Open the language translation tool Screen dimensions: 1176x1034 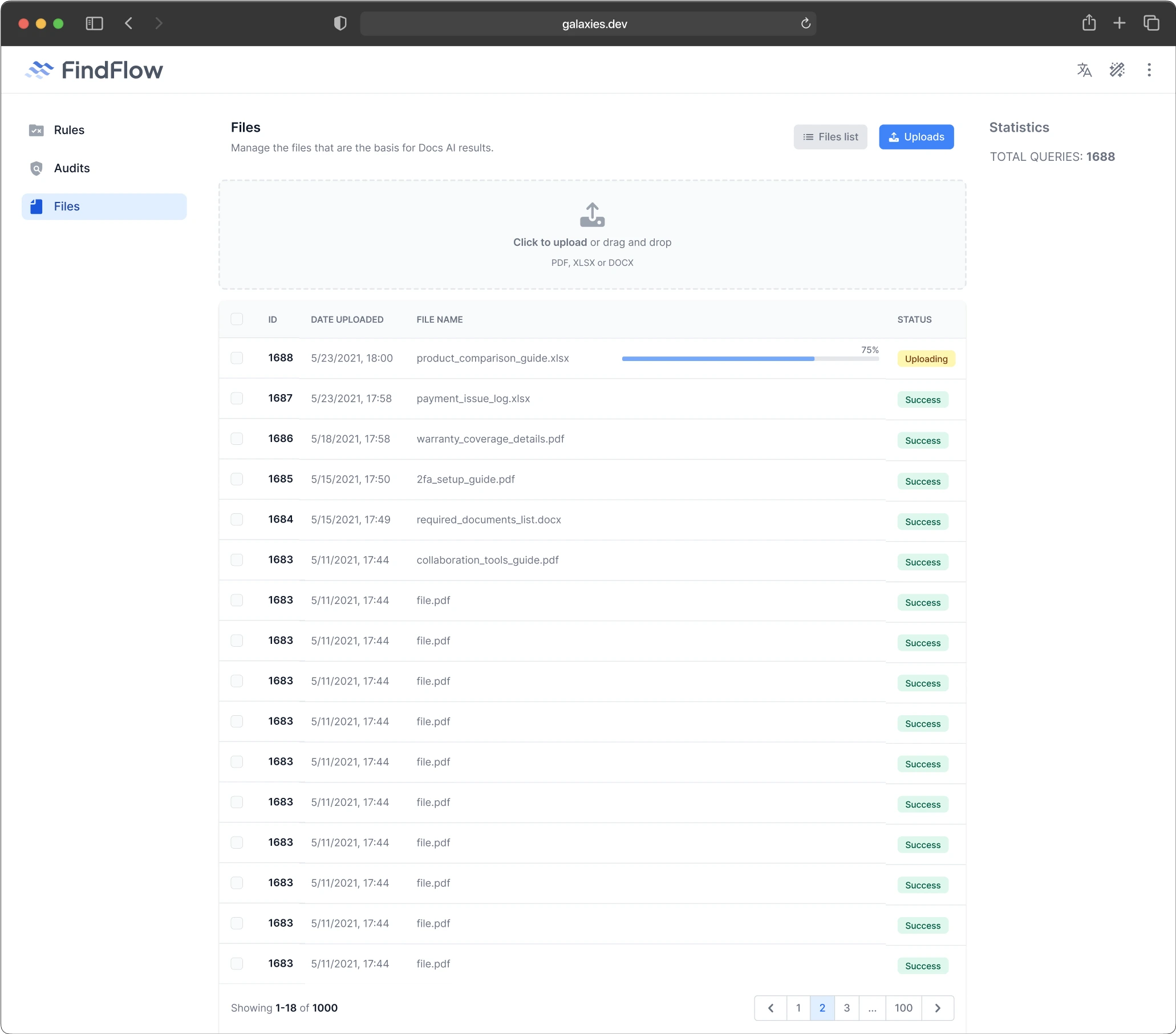[x=1084, y=70]
